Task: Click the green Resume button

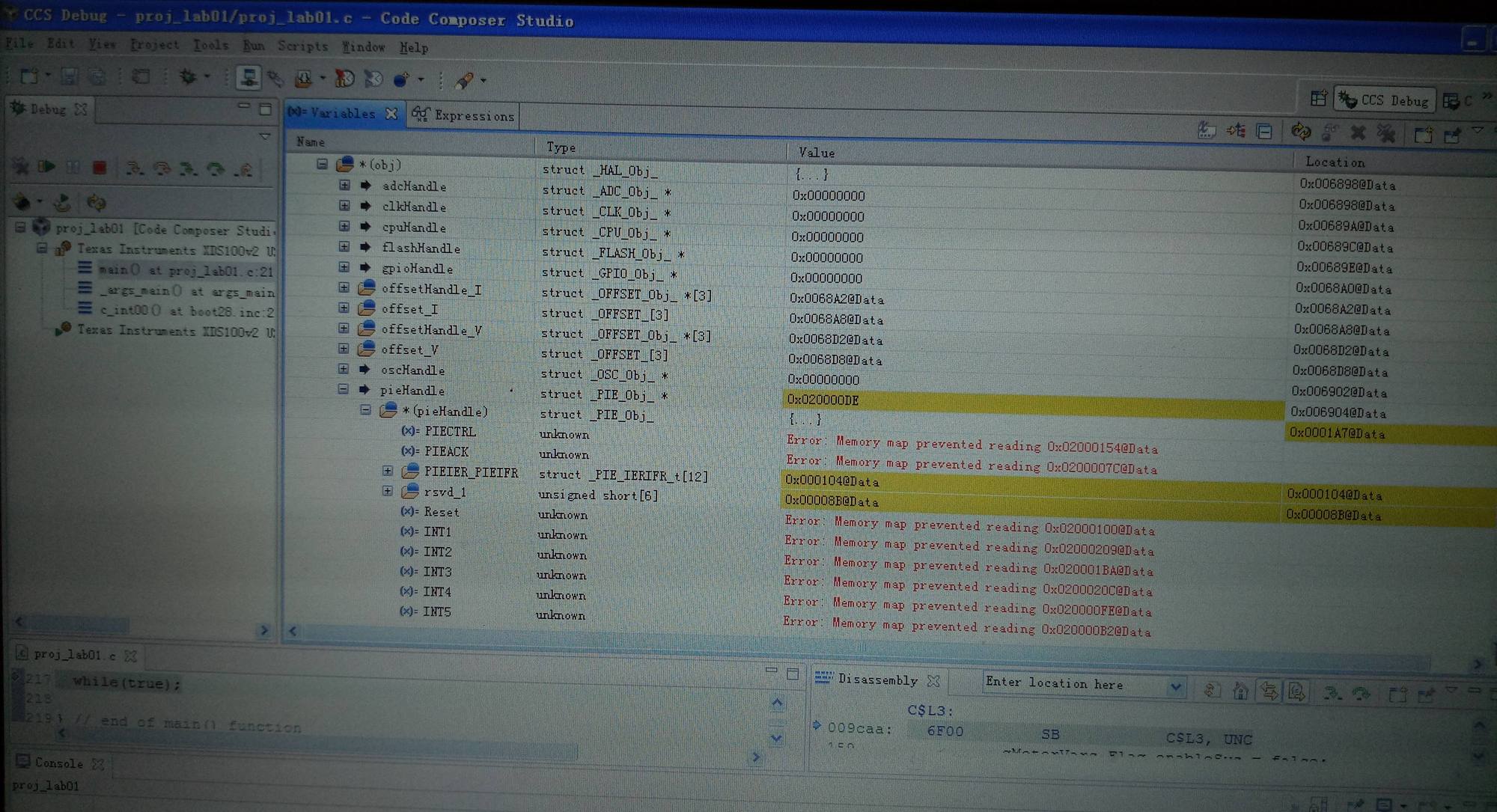Action: [x=47, y=167]
